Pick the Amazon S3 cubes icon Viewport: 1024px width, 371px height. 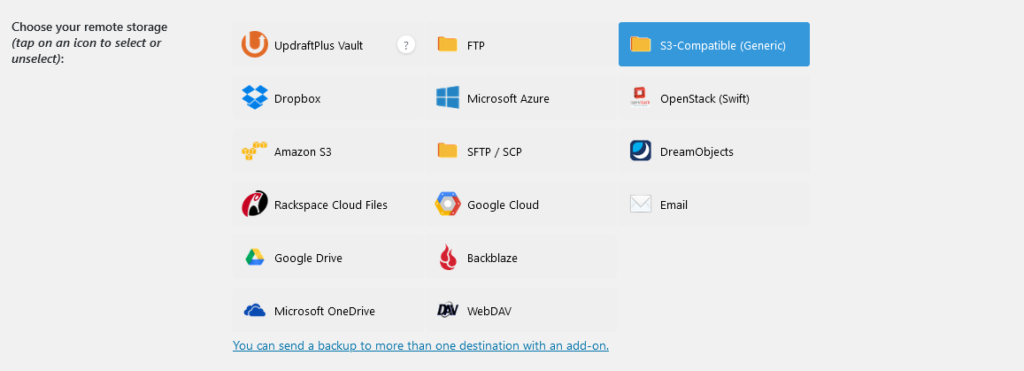255,151
